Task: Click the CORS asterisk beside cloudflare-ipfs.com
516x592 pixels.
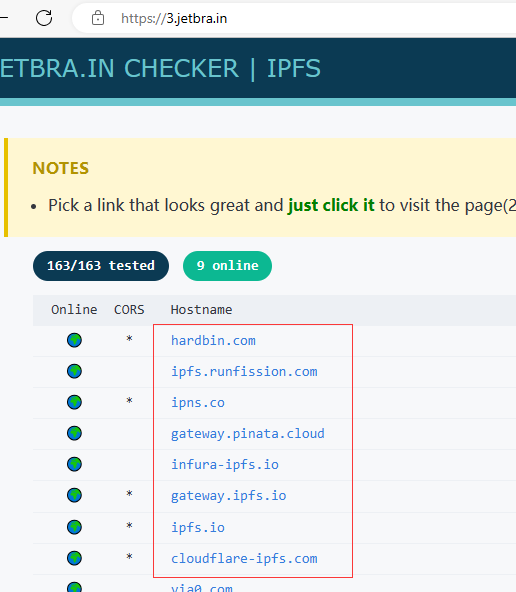Action: [129, 557]
